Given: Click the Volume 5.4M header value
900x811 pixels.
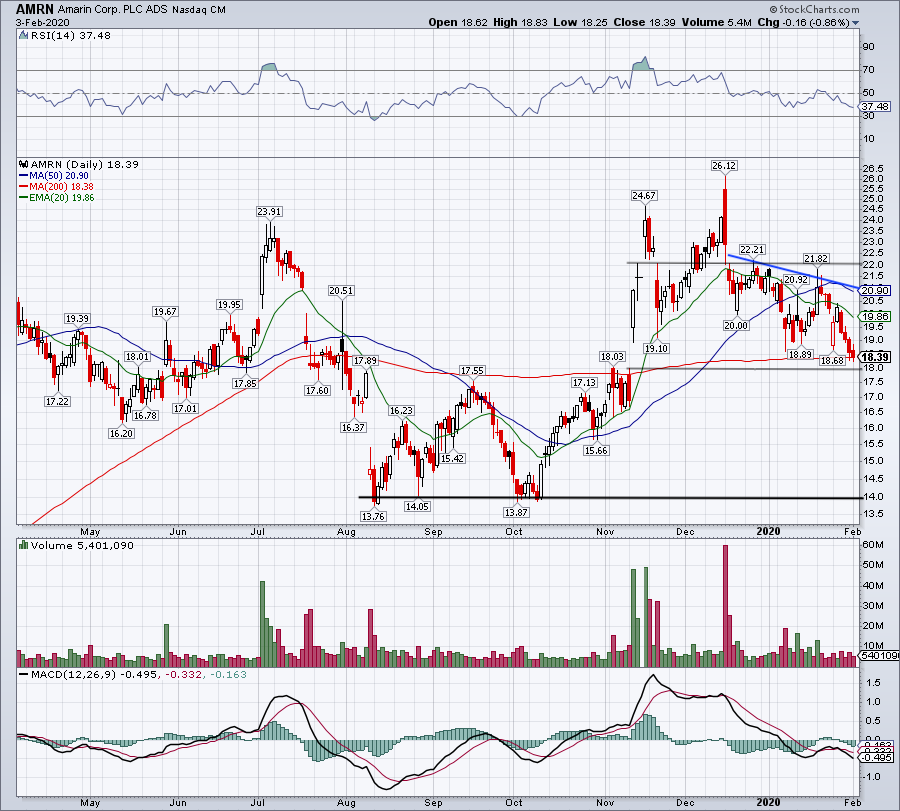Looking at the screenshot, I should point(717,22).
